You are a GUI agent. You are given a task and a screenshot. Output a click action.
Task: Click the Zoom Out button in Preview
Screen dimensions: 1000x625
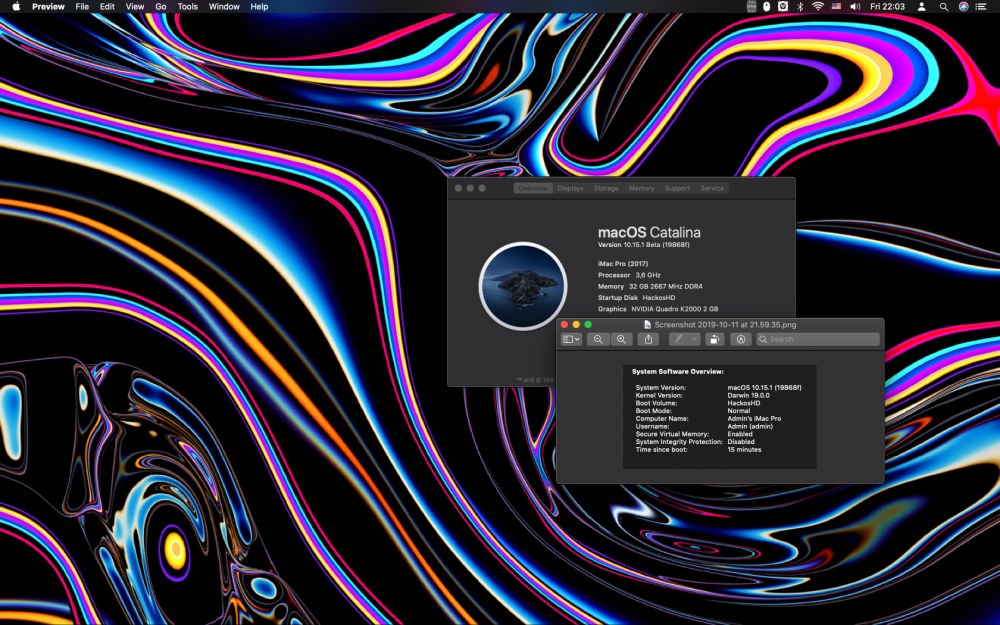pos(598,339)
